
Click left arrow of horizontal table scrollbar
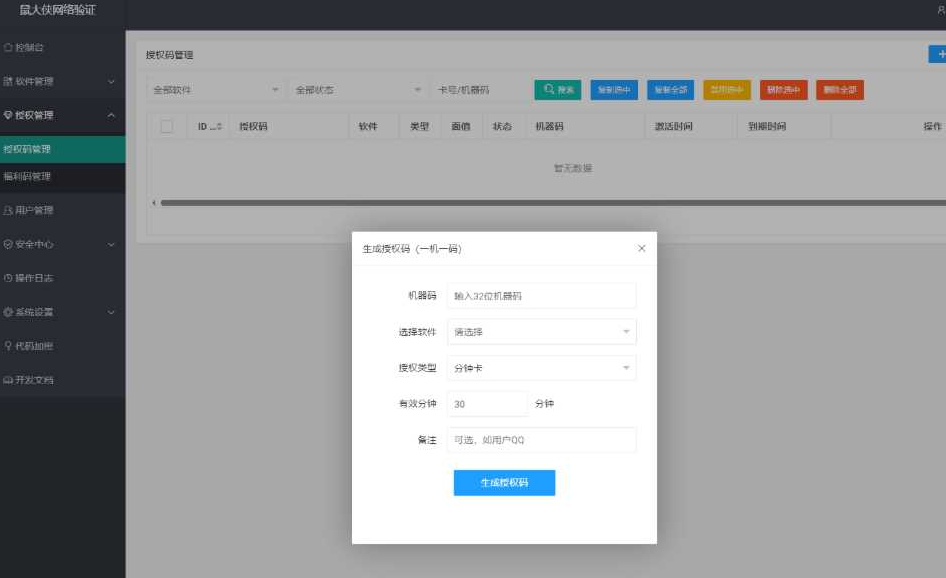pyautogui.click(x=154, y=203)
